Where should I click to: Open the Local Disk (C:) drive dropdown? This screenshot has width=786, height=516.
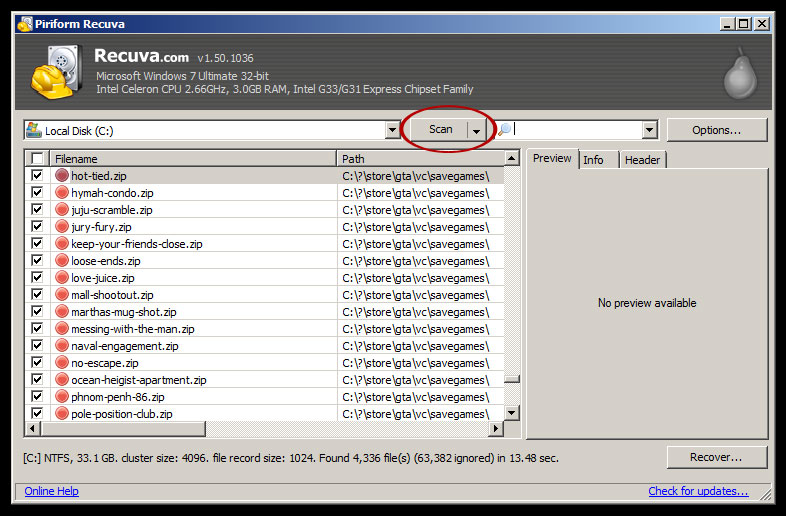pos(392,130)
